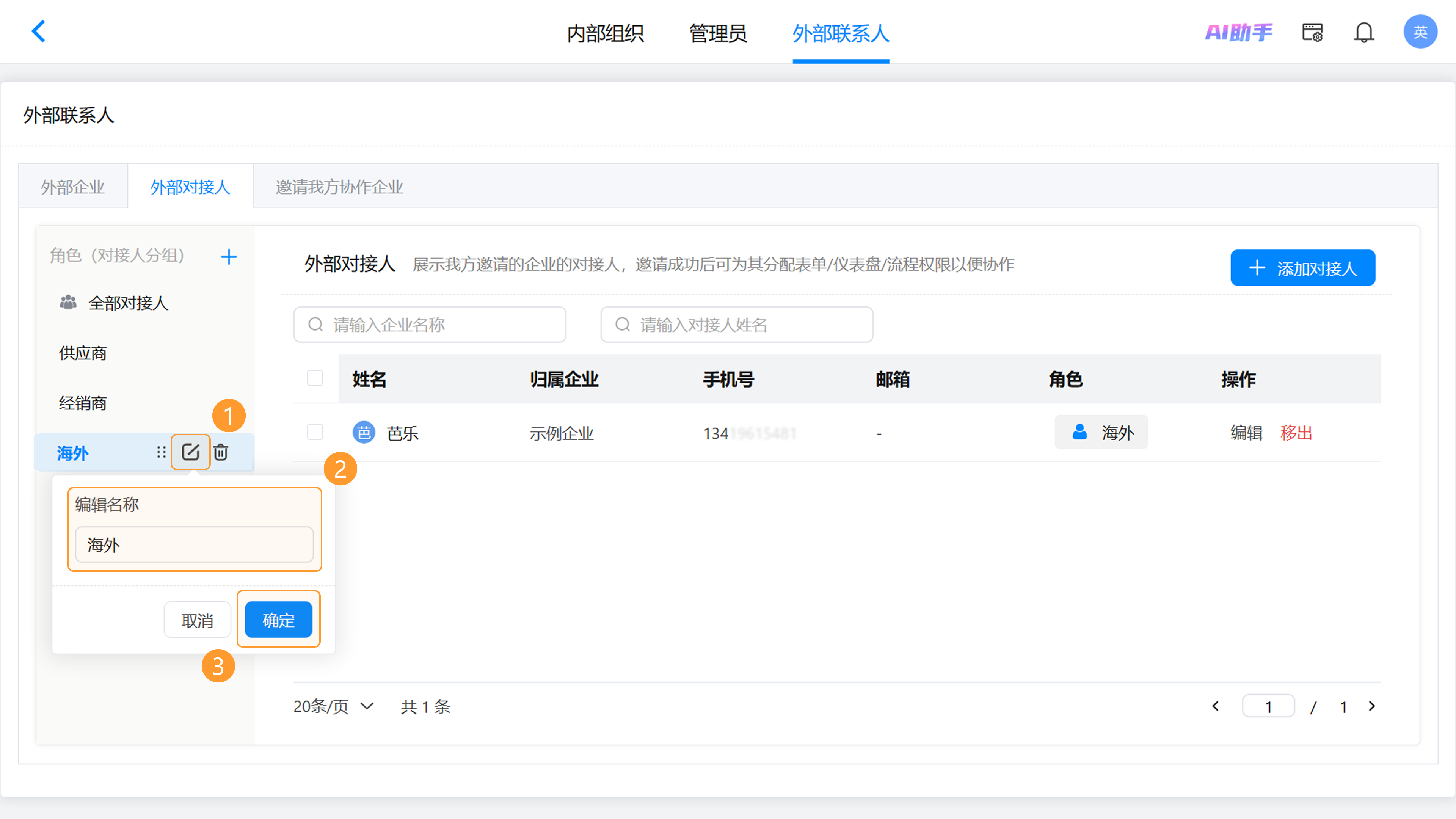1456x819 pixels.
Task: Go to the next page arrow
Action: [1372, 706]
